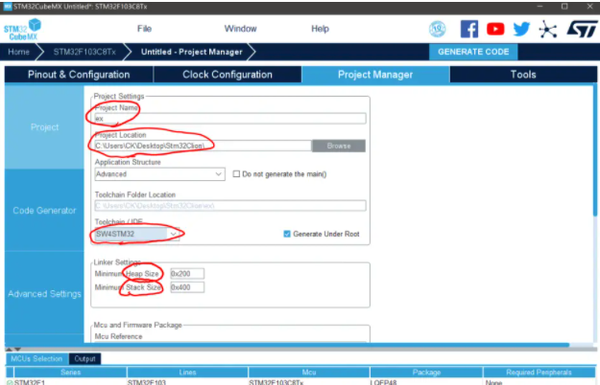
Task: Select the Project Manager tab
Action: tap(375, 75)
